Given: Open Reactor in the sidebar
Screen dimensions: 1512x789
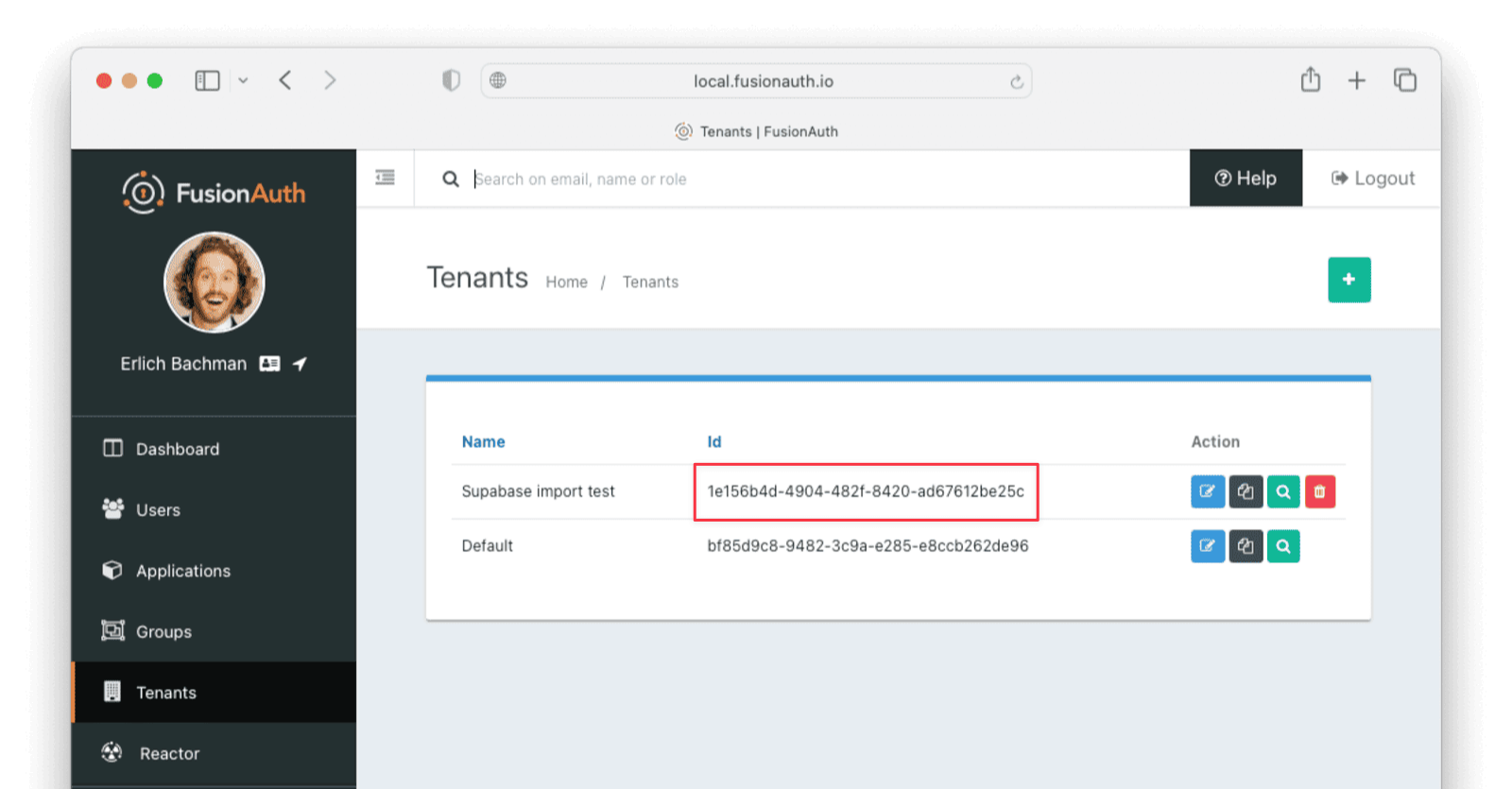Looking at the screenshot, I should coord(215,753).
